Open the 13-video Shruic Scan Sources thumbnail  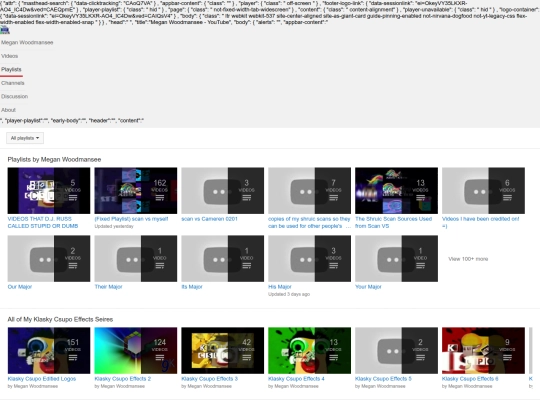[x=396, y=190]
